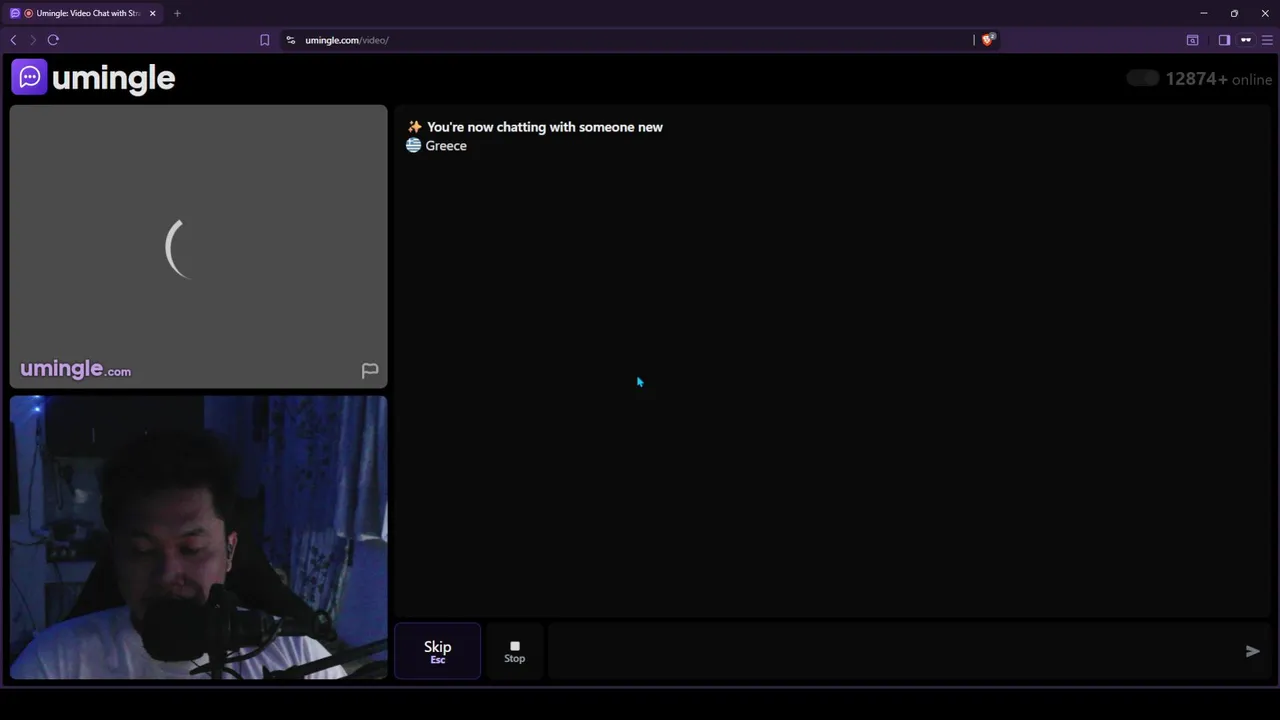Send the chat message with the arrow icon
The width and height of the screenshot is (1280, 720).
point(1252,651)
